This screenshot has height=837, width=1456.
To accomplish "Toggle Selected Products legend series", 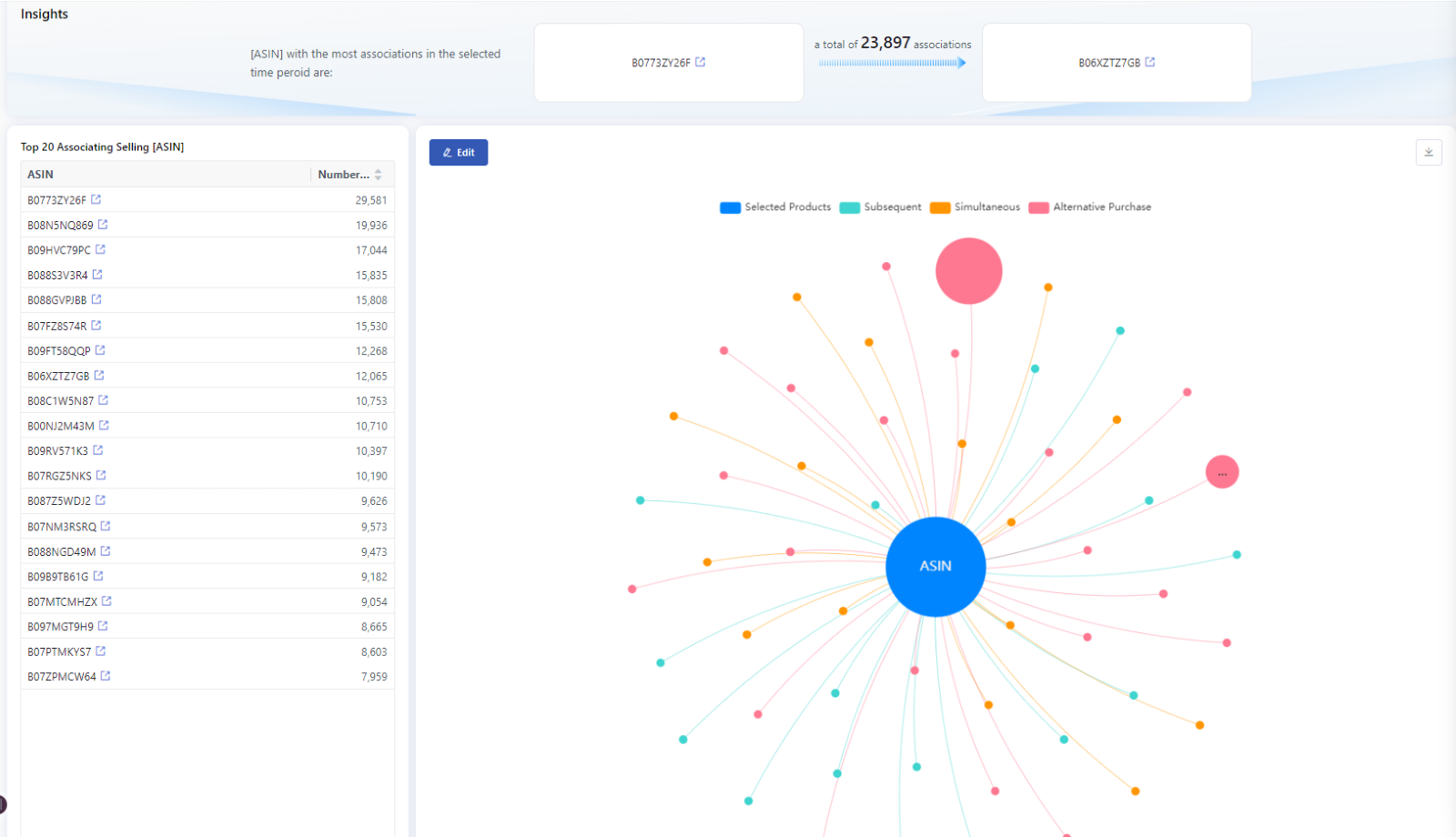I will [775, 207].
